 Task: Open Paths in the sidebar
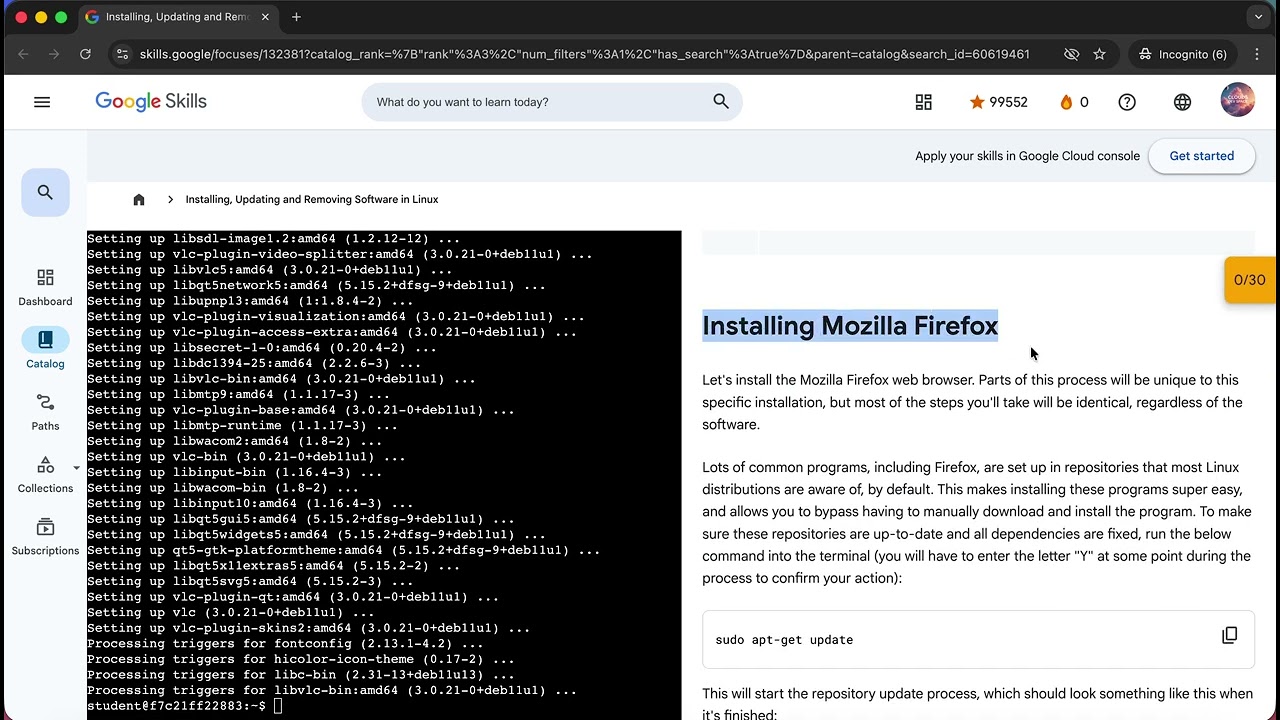coord(45,412)
